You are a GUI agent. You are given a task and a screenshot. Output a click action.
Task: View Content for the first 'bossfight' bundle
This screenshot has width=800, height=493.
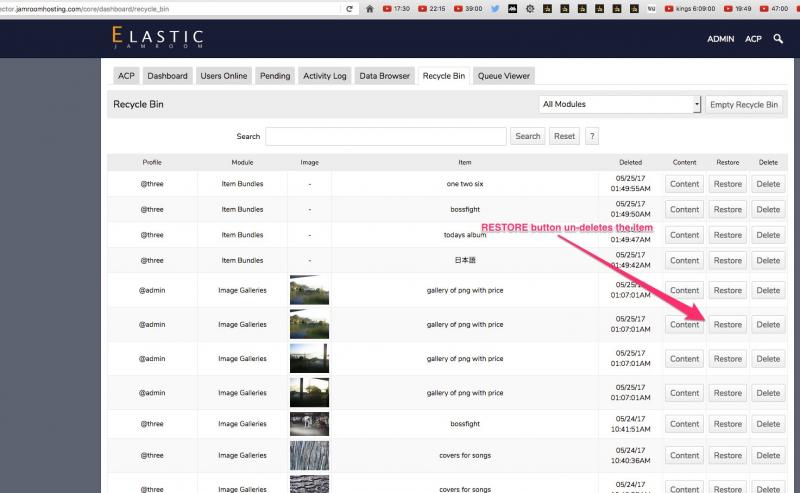[684, 210]
